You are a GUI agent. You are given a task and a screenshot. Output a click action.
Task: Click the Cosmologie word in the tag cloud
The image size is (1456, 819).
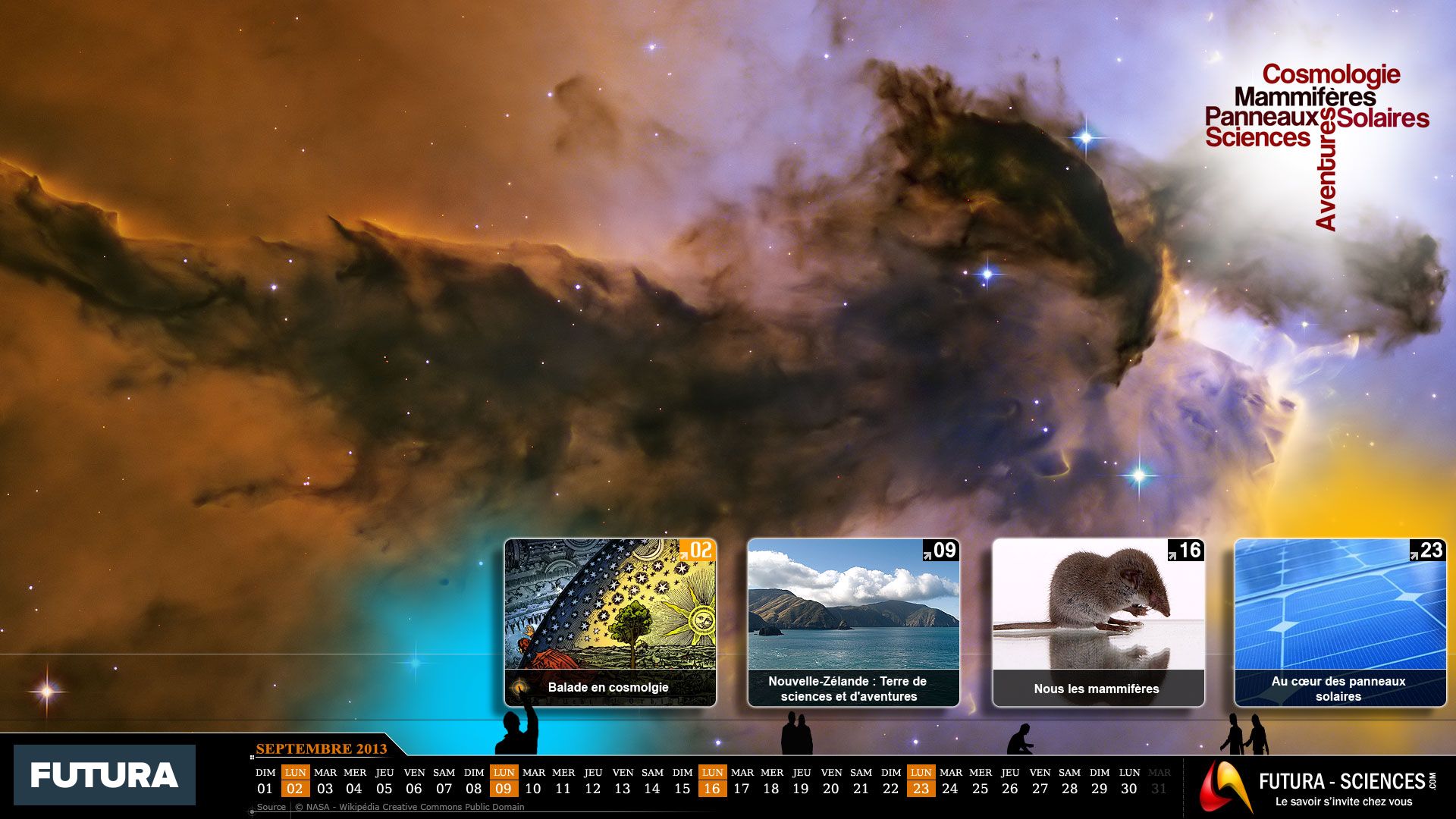[x=1331, y=74]
